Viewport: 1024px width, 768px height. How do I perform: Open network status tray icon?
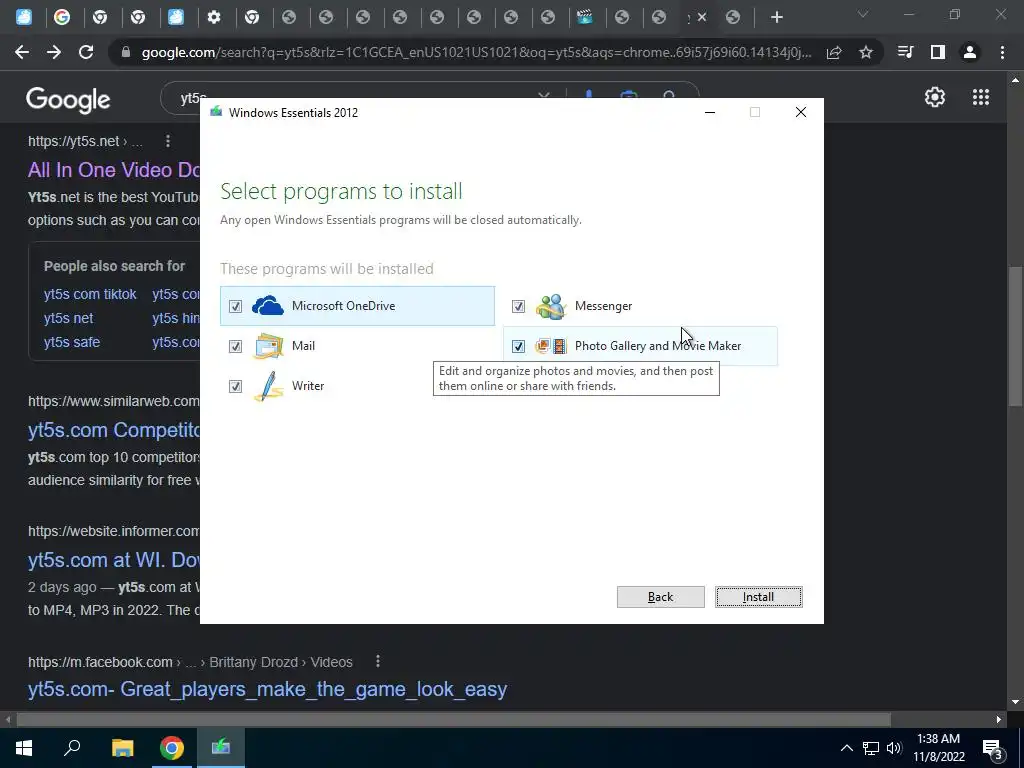coord(871,748)
